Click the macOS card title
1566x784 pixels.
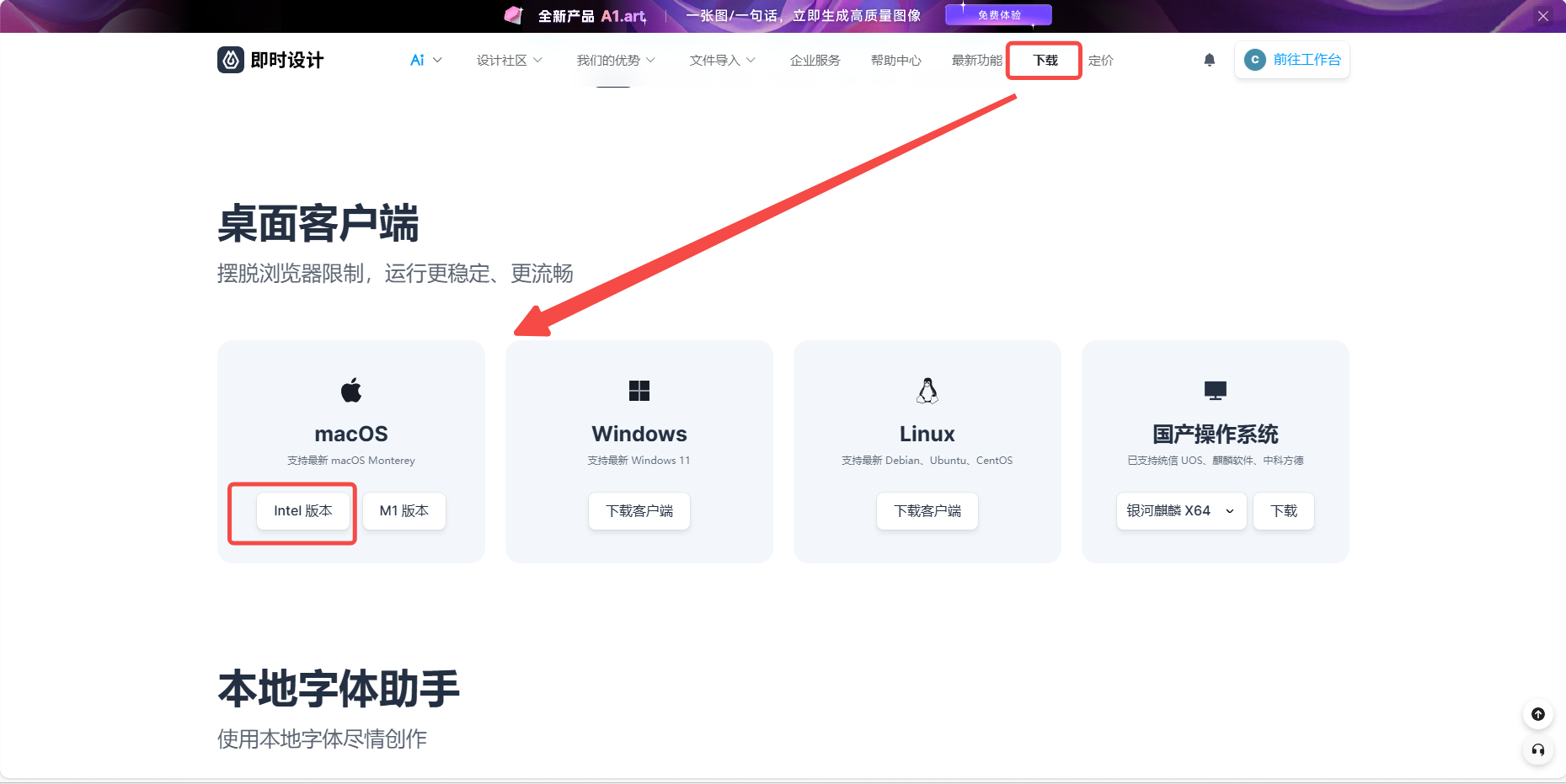(351, 434)
